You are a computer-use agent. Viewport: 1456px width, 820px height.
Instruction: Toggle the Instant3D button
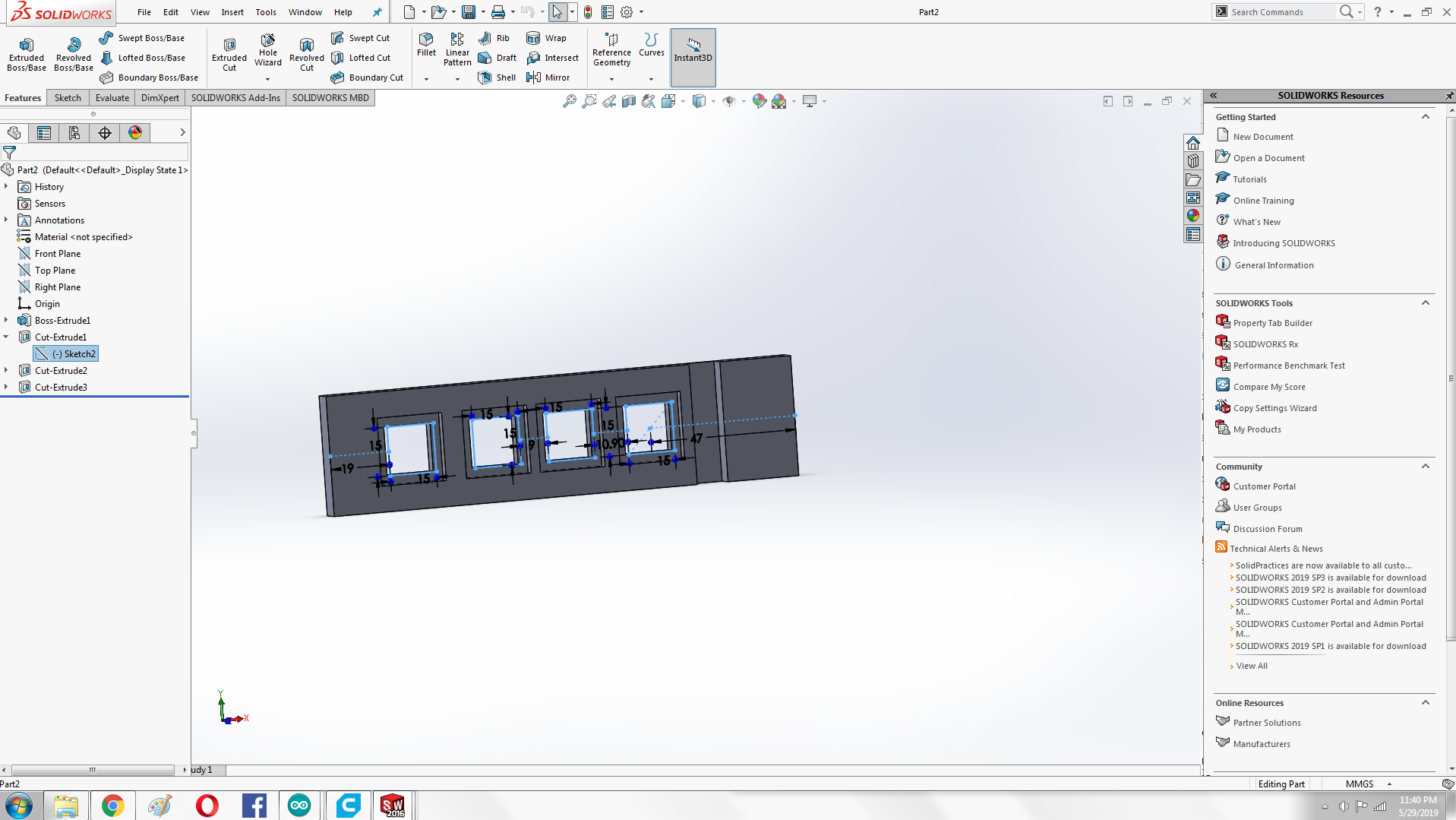pyautogui.click(x=693, y=57)
